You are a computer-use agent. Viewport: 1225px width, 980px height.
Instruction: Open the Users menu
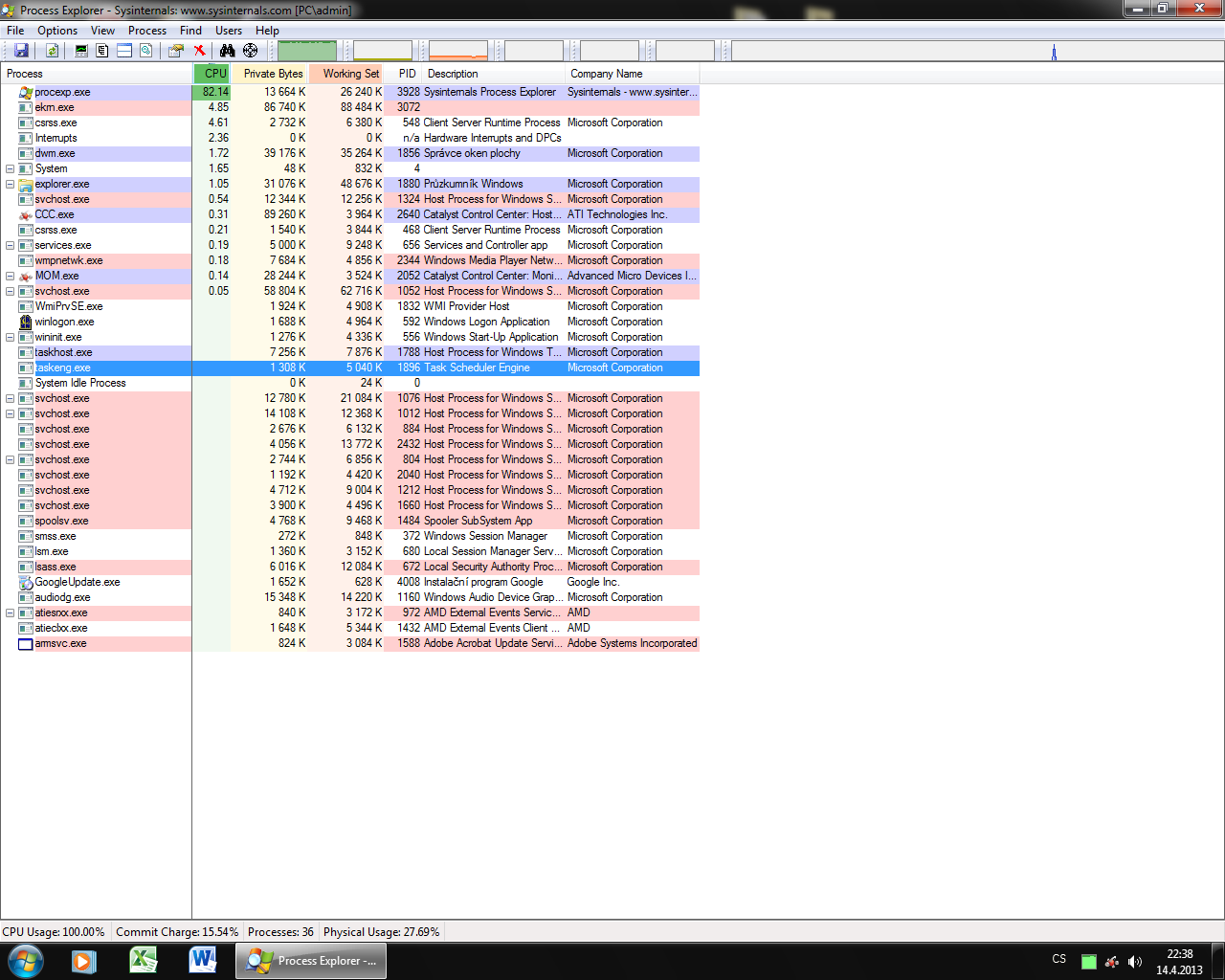(x=229, y=31)
